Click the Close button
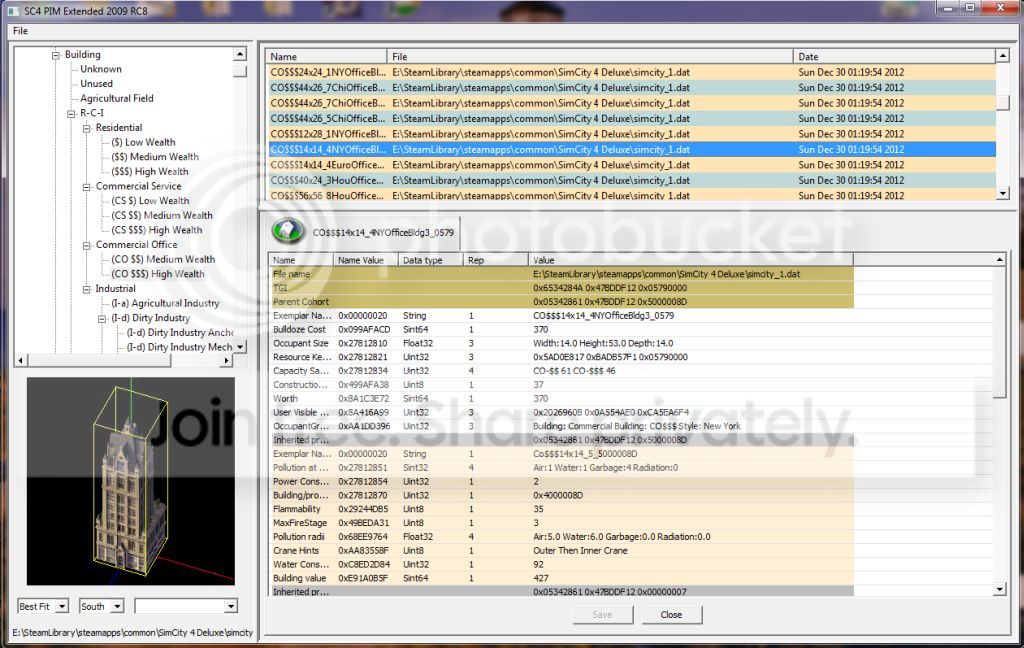The height and width of the screenshot is (648, 1024). point(671,615)
